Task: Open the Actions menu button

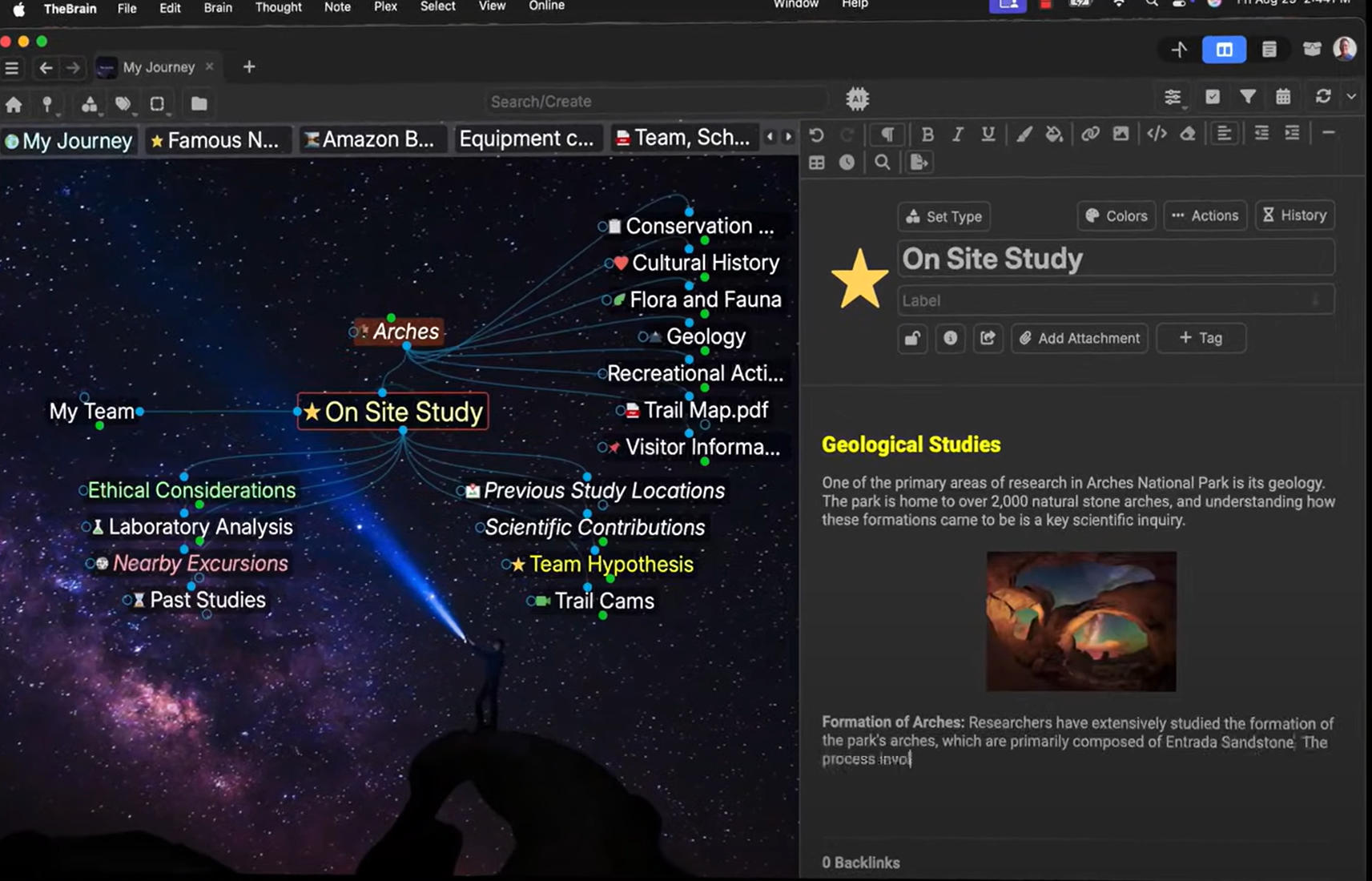Action: (1205, 215)
